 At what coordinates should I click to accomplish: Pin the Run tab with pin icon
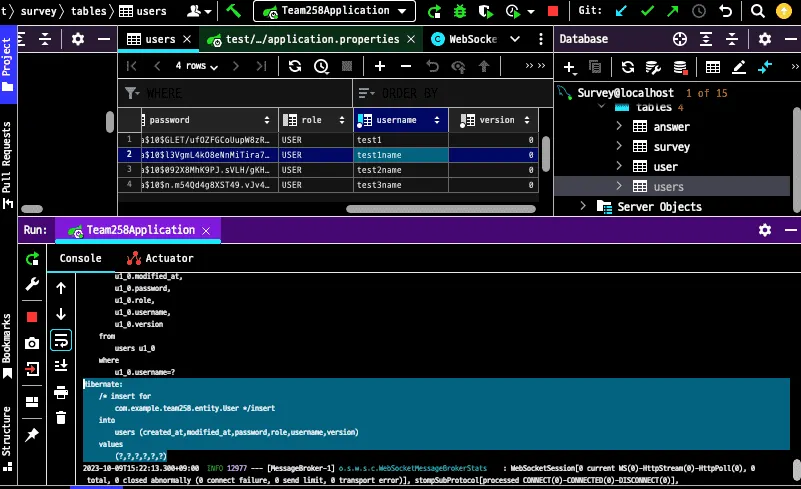coord(32,435)
